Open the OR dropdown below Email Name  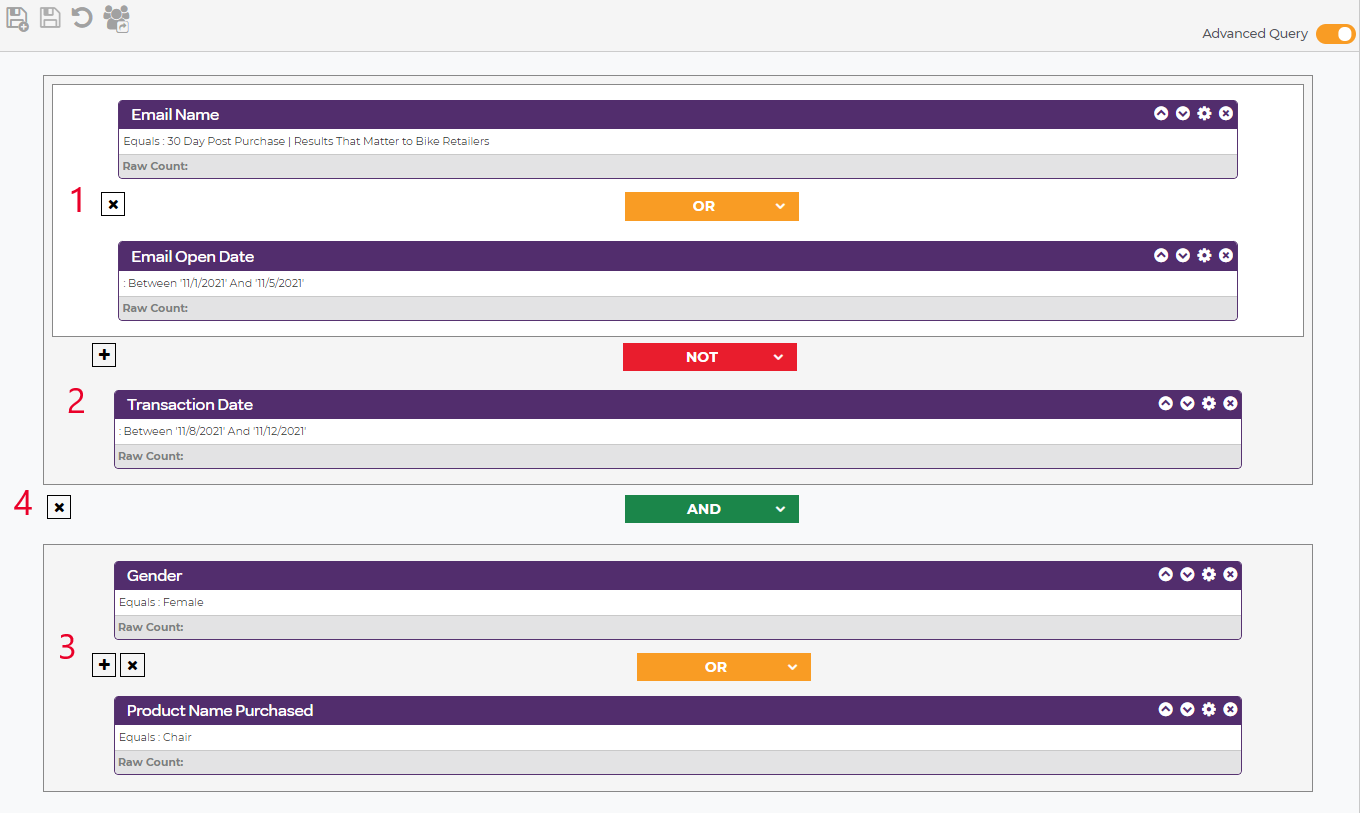(712, 206)
